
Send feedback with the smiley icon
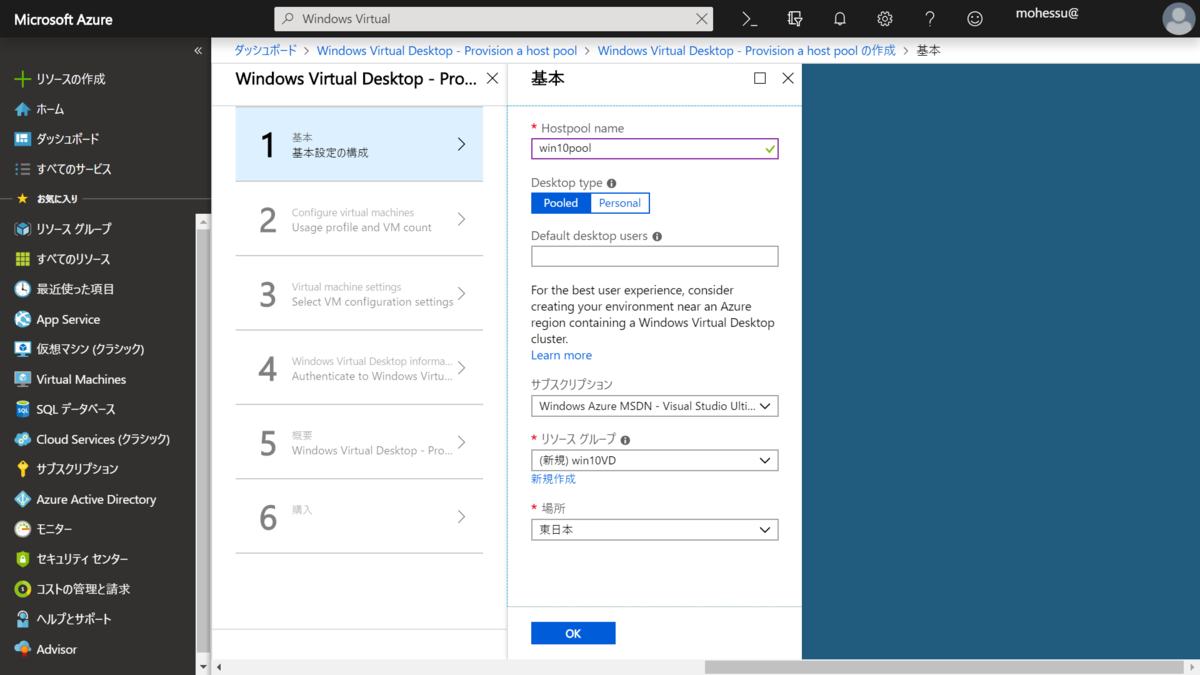tap(975, 19)
